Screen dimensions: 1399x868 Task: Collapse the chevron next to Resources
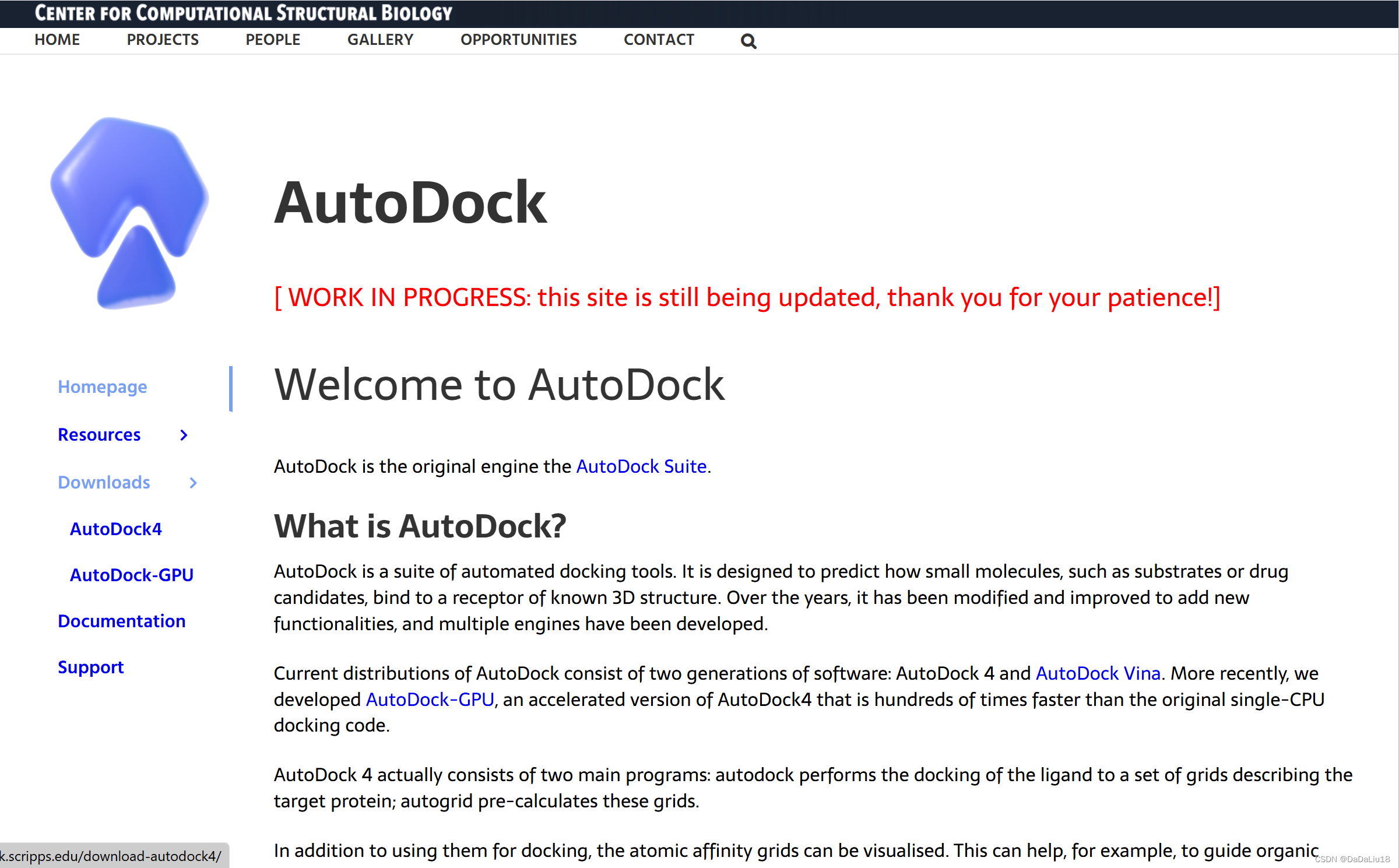(x=183, y=435)
